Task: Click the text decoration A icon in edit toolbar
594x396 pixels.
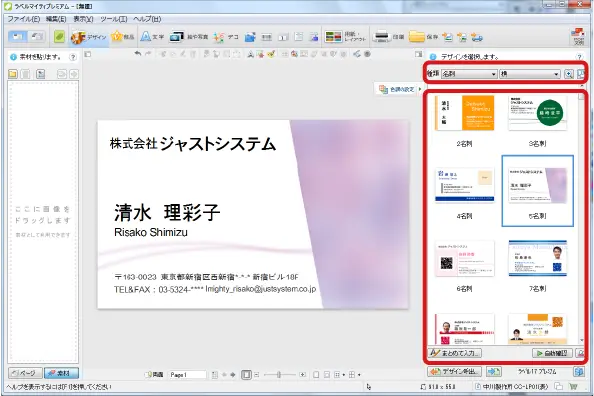Action: (x=250, y=54)
